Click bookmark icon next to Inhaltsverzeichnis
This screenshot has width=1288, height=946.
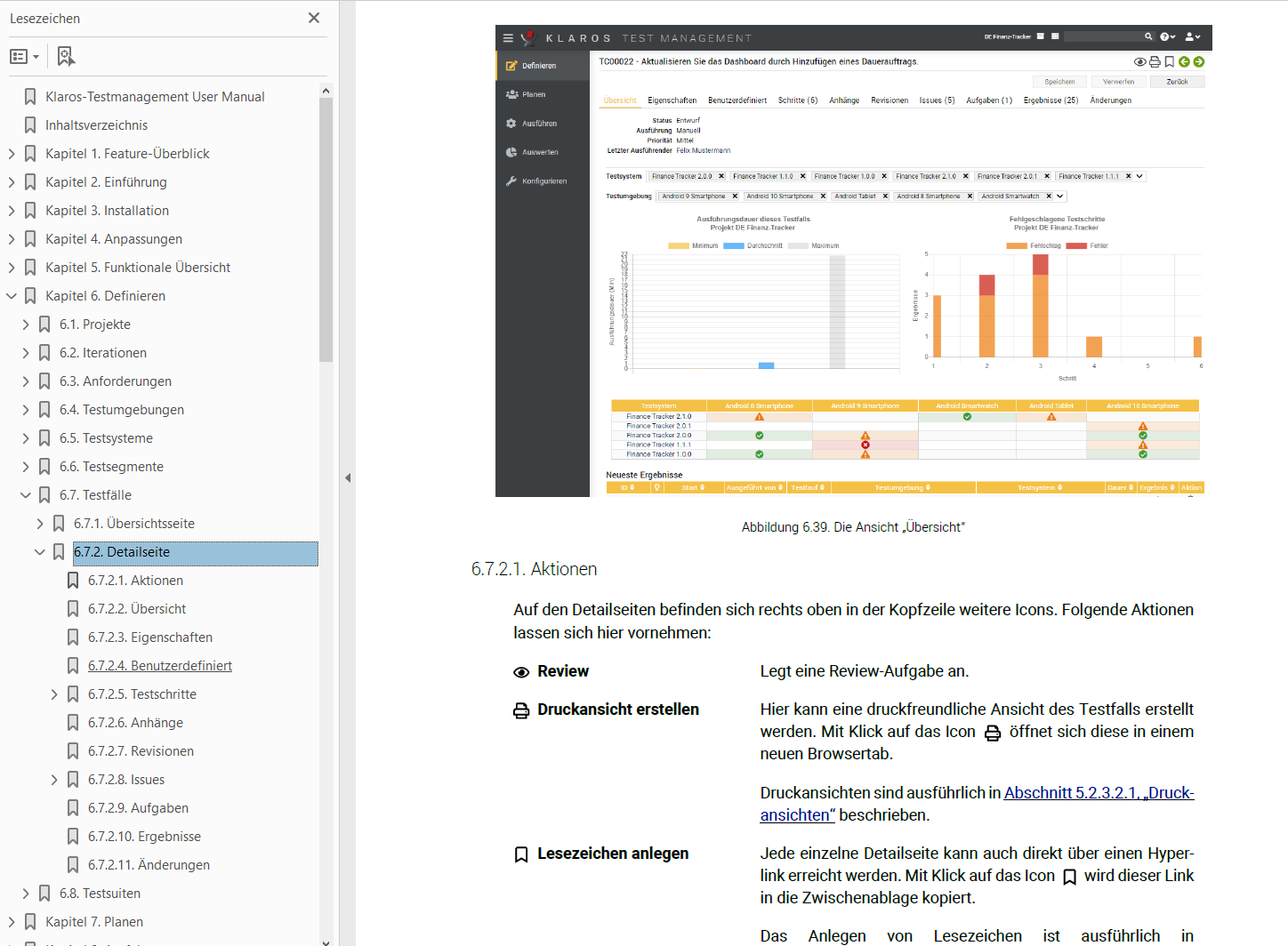[x=30, y=125]
